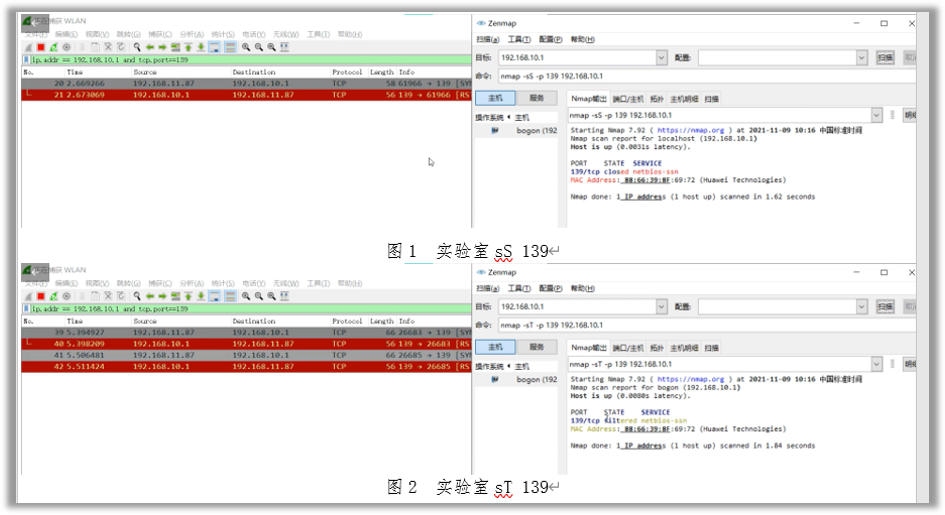Screen dimensions: 945x515
Task: Click command field nmap -sS -p 139
Action: tap(708, 76)
